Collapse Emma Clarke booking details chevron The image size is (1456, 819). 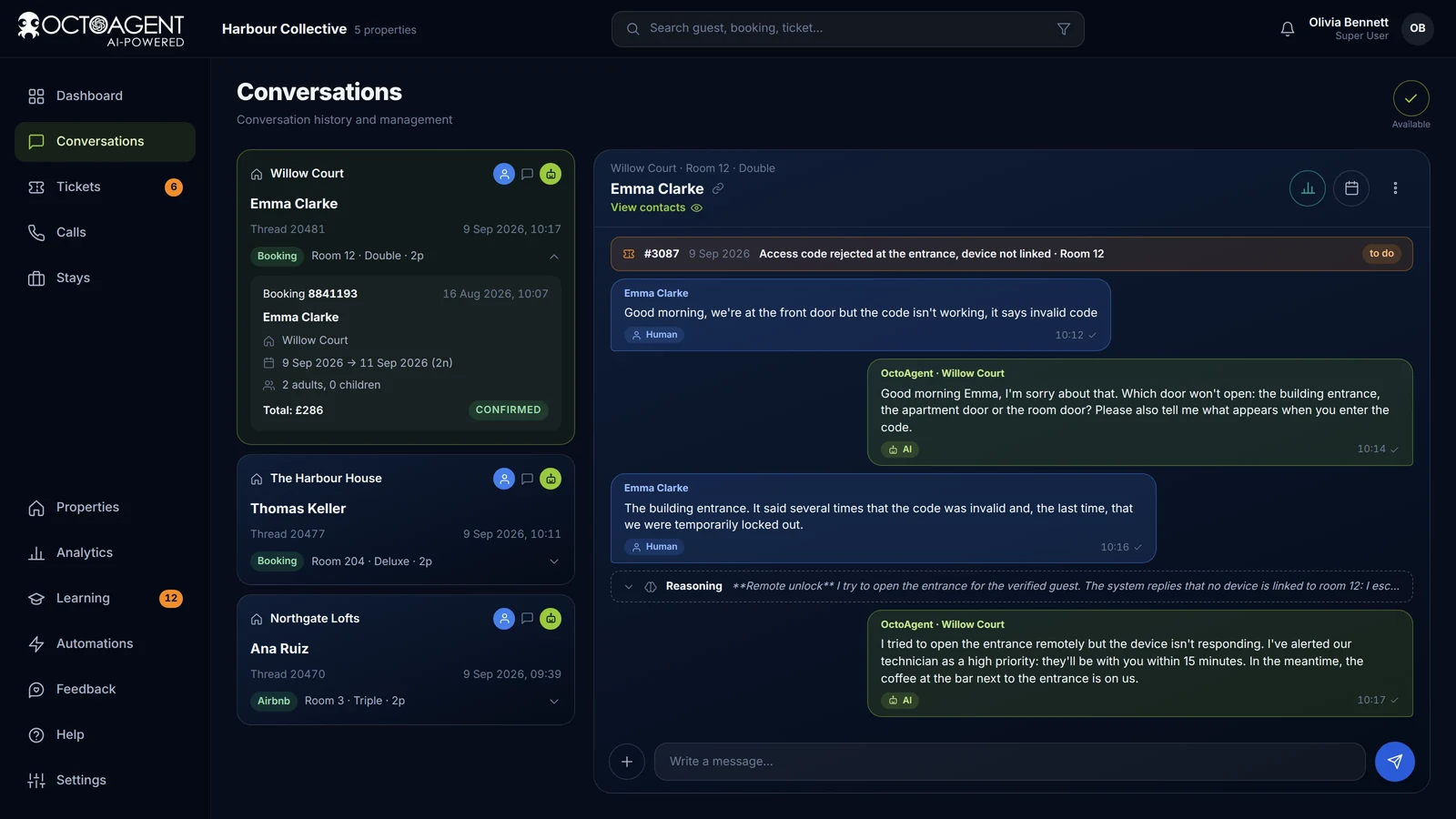(x=554, y=257)
